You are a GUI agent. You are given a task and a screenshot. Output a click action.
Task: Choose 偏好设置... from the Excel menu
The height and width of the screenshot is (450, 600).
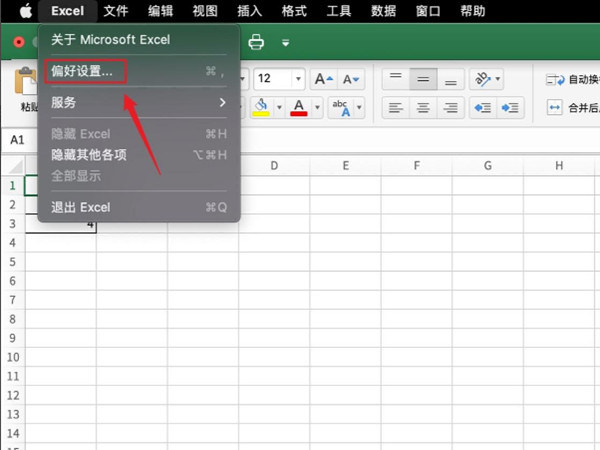click(83, 72)
